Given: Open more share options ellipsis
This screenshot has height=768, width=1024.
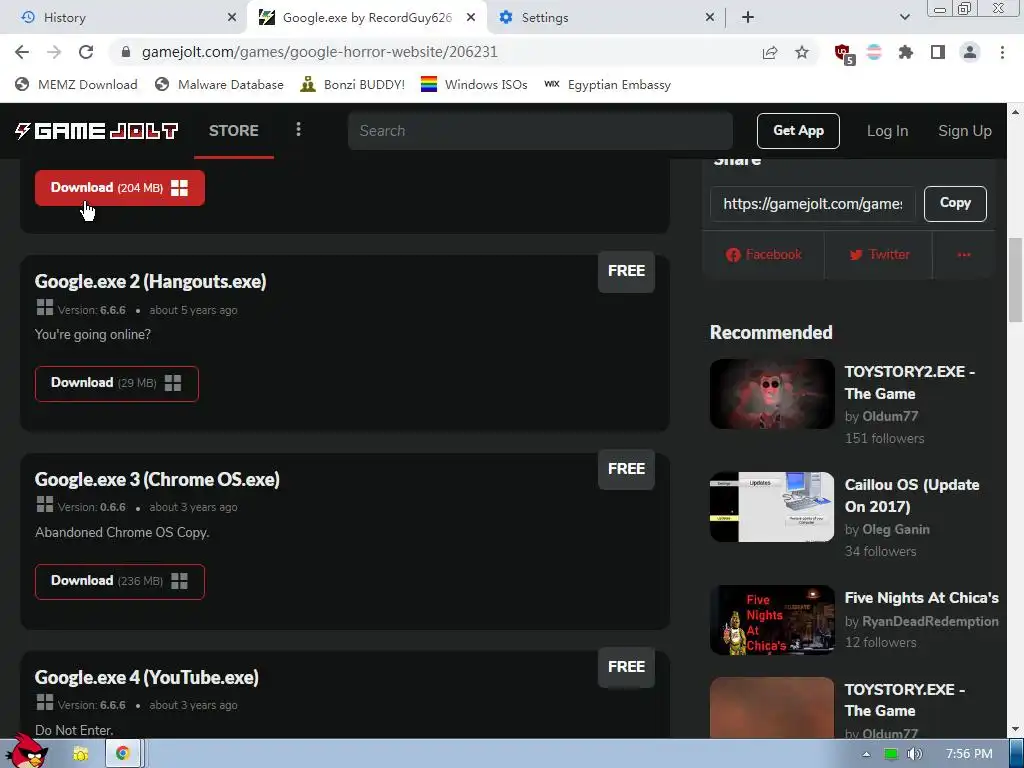Looking at the screenshot, I should 963,255.
